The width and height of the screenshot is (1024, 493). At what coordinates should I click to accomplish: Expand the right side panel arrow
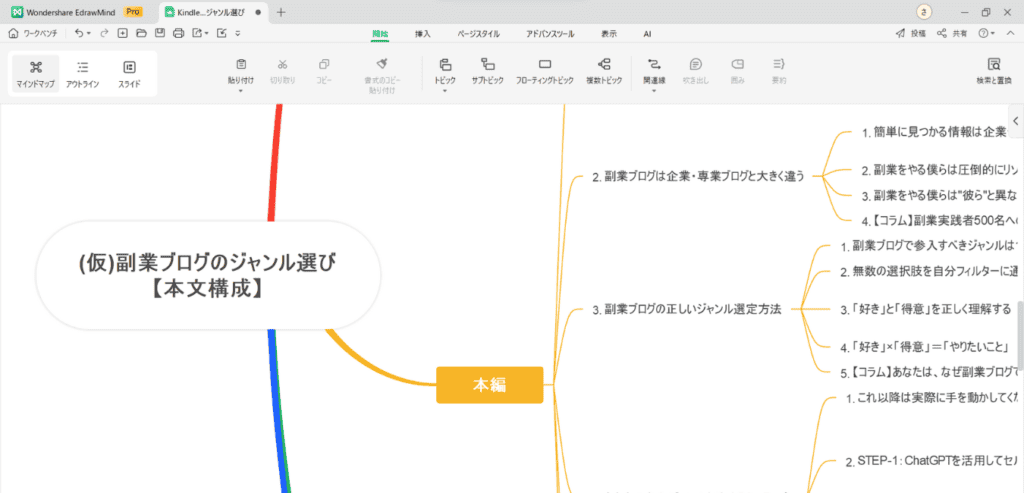click(1016, 121)
